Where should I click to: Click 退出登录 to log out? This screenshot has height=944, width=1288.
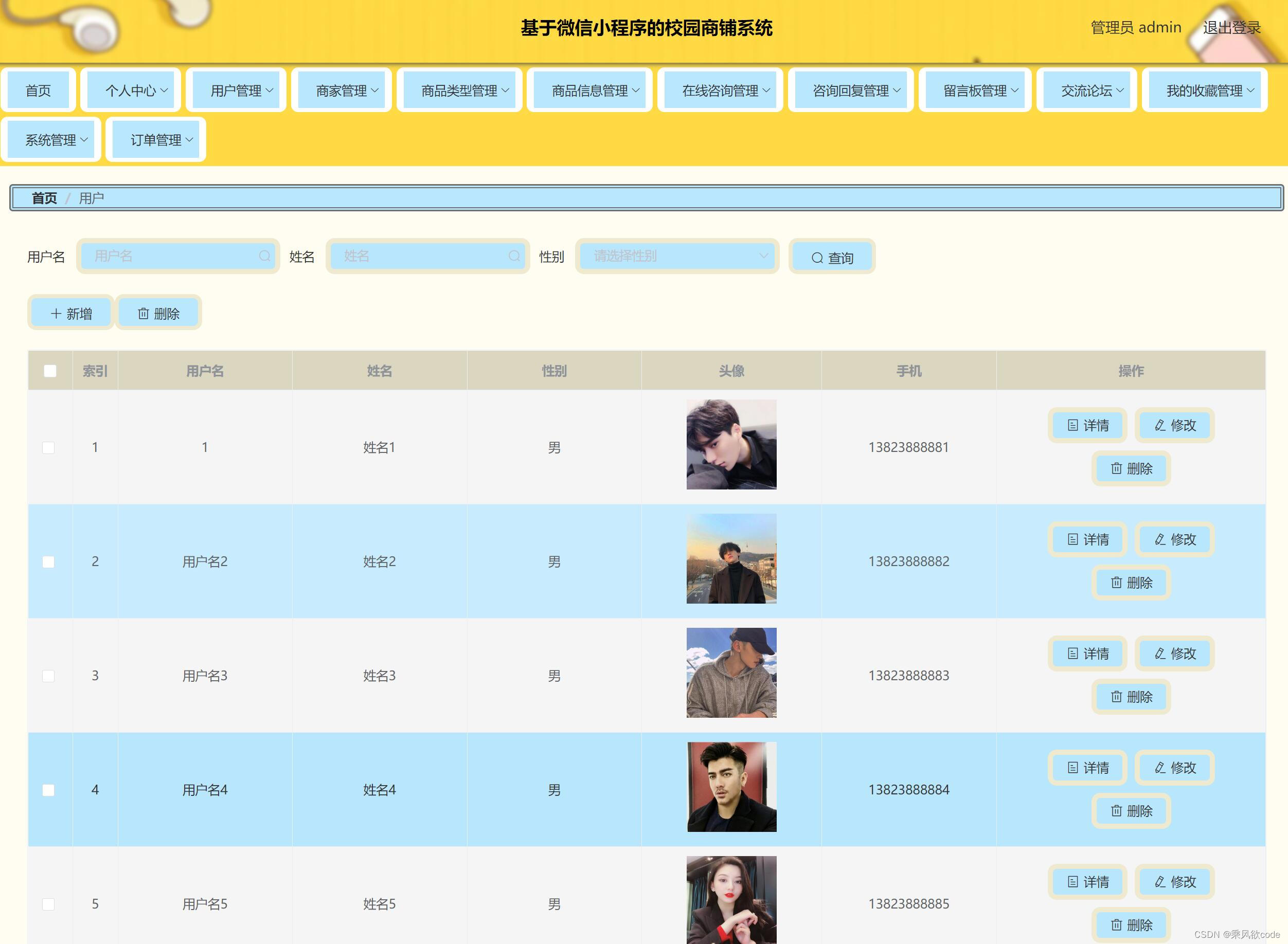pos(1231,27)
